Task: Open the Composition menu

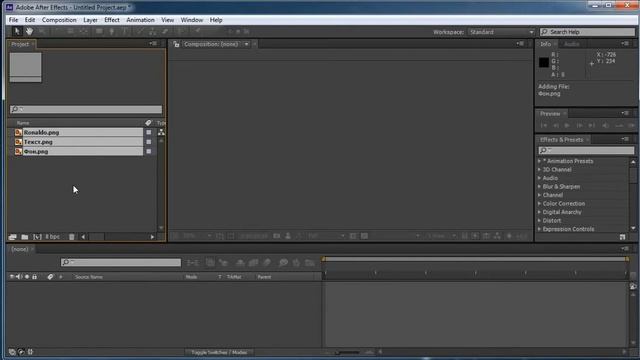Action: click(x=59, y=20)
